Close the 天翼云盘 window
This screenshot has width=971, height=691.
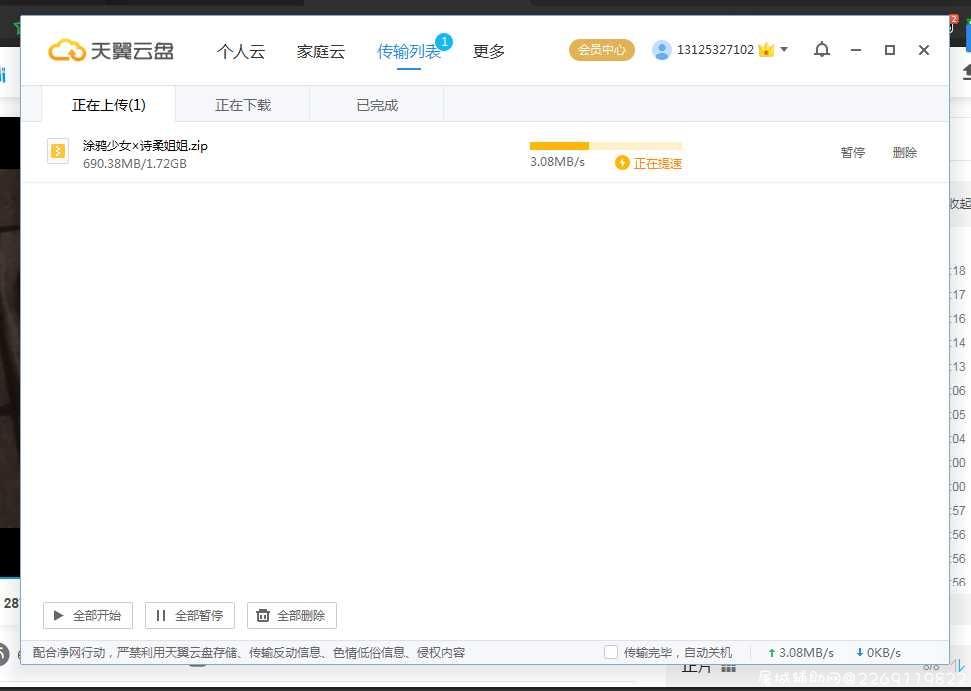point(923,50)
